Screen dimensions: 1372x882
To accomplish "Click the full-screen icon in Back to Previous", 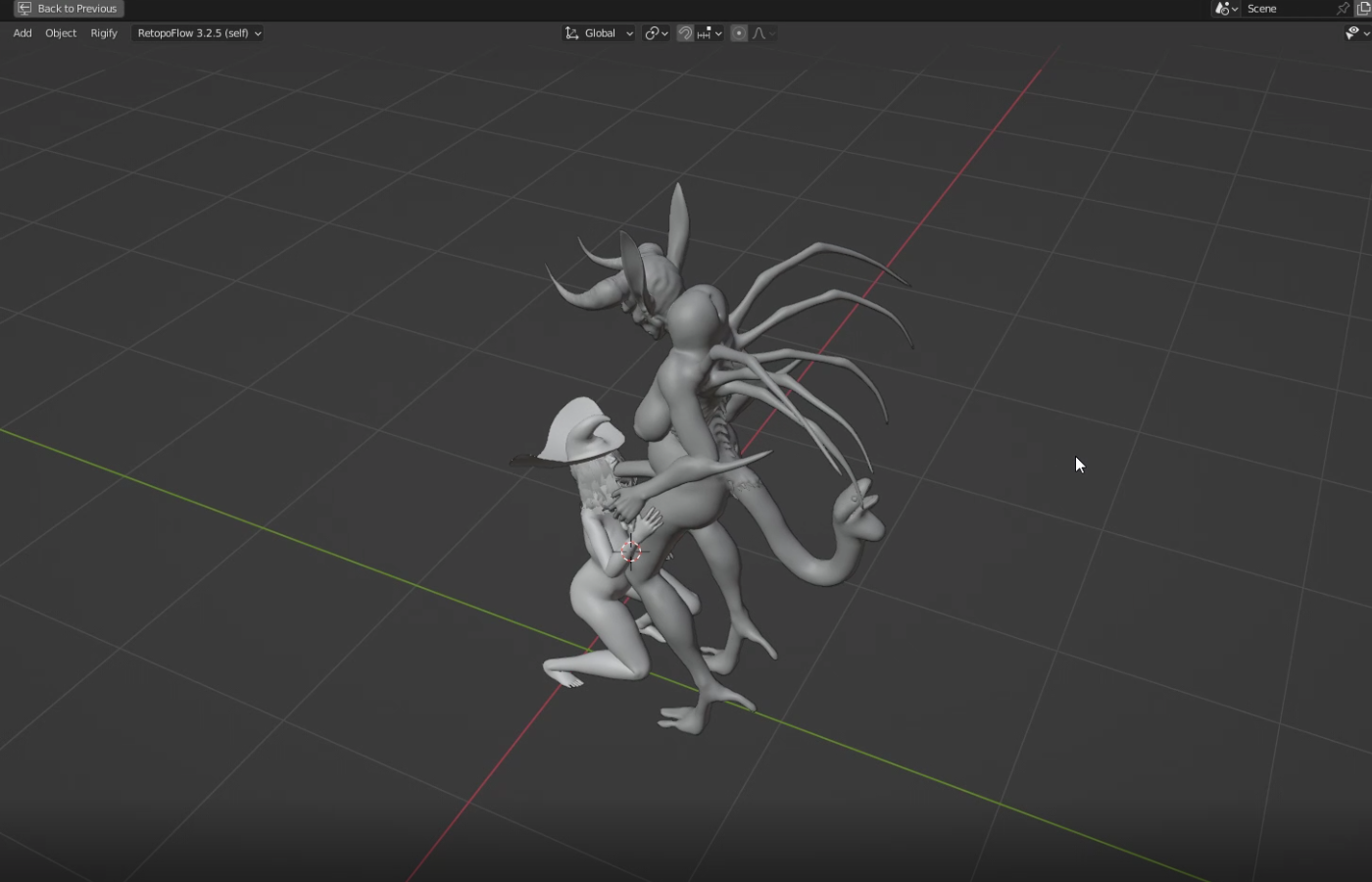I will (24, 9).
